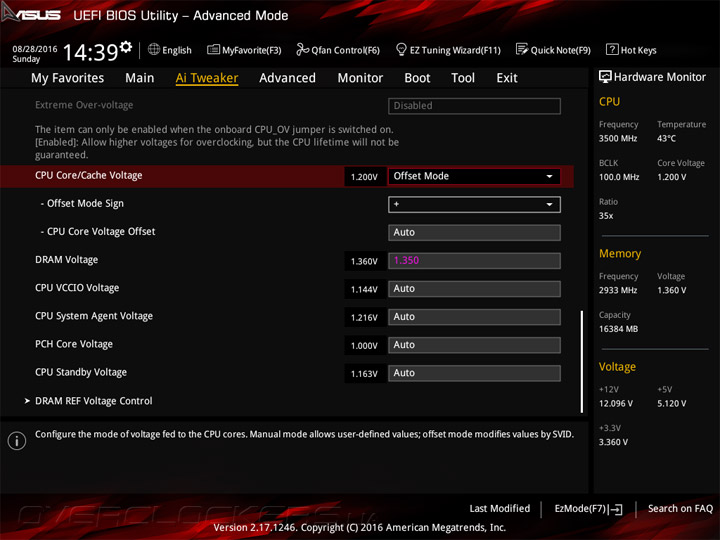Click CPU VCCIO Voltage Auto field

pyautogui.click(x=474, y=289)
